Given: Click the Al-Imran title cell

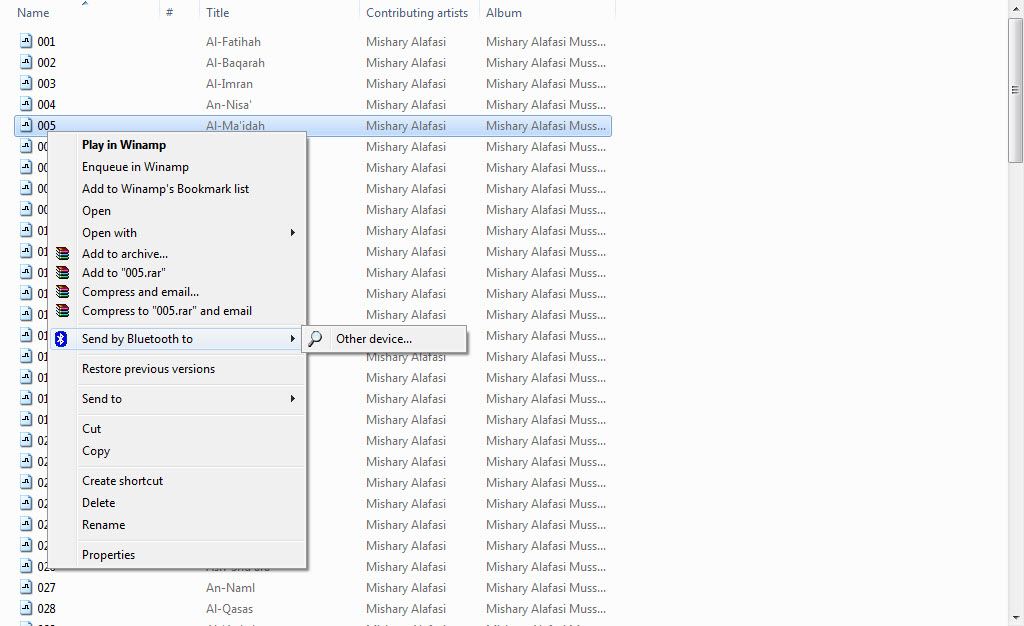Looking at the screenshot, I should 229,84.
